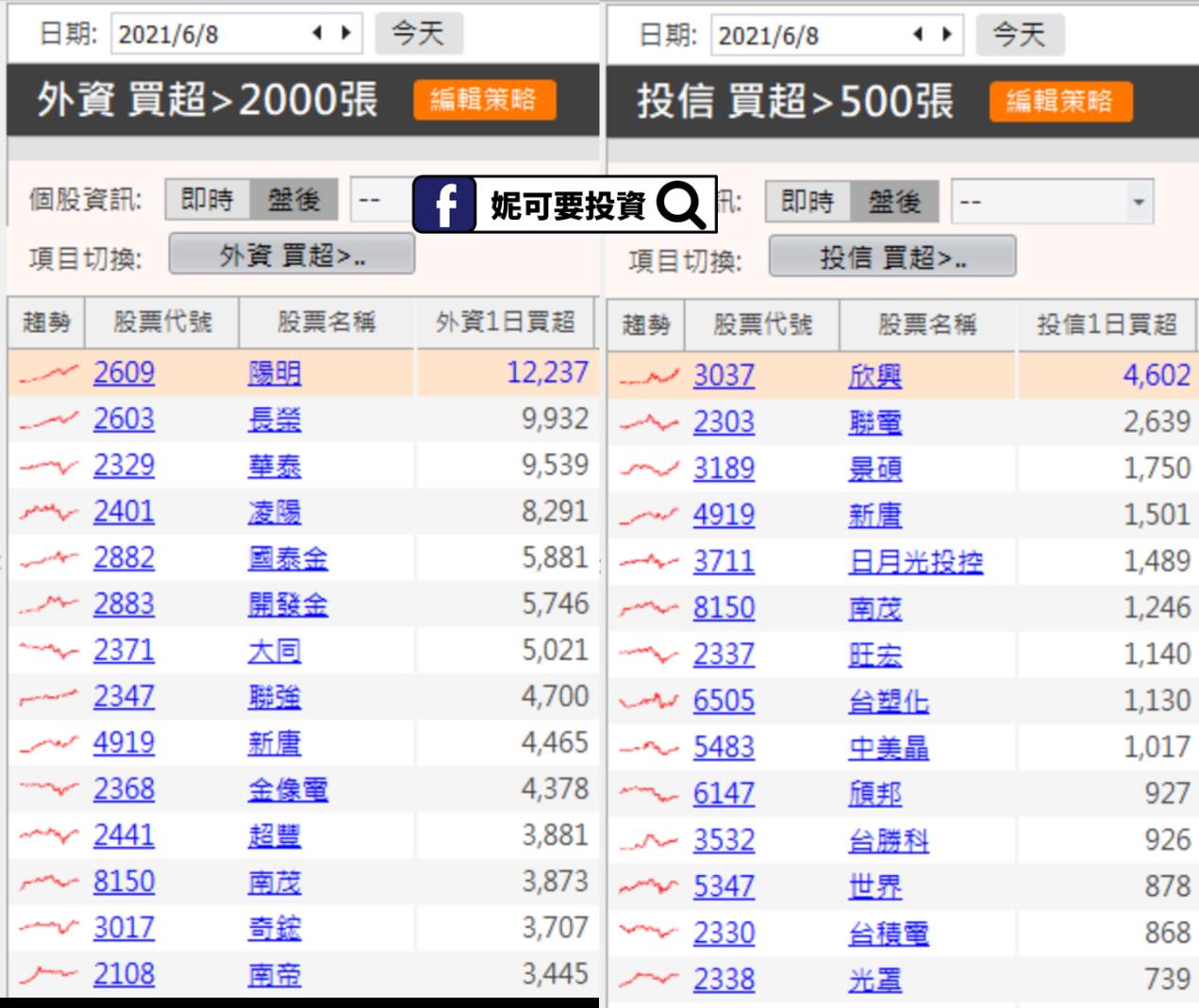
Task: Click 投信 買超>.. item switch button
Action: coord(892,256)
